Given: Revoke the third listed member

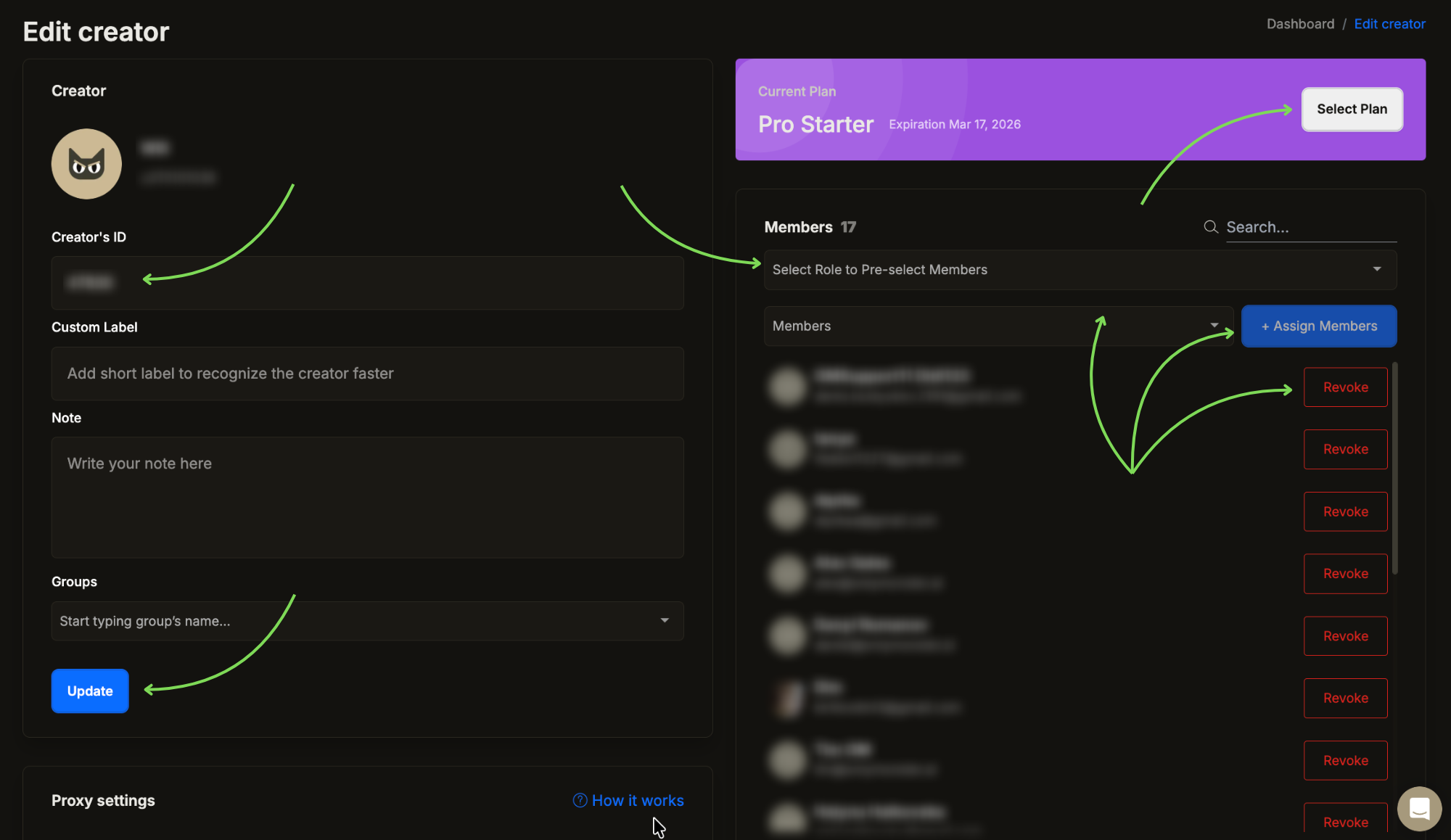Looking at the screenshot, I should click(1345, 511).
